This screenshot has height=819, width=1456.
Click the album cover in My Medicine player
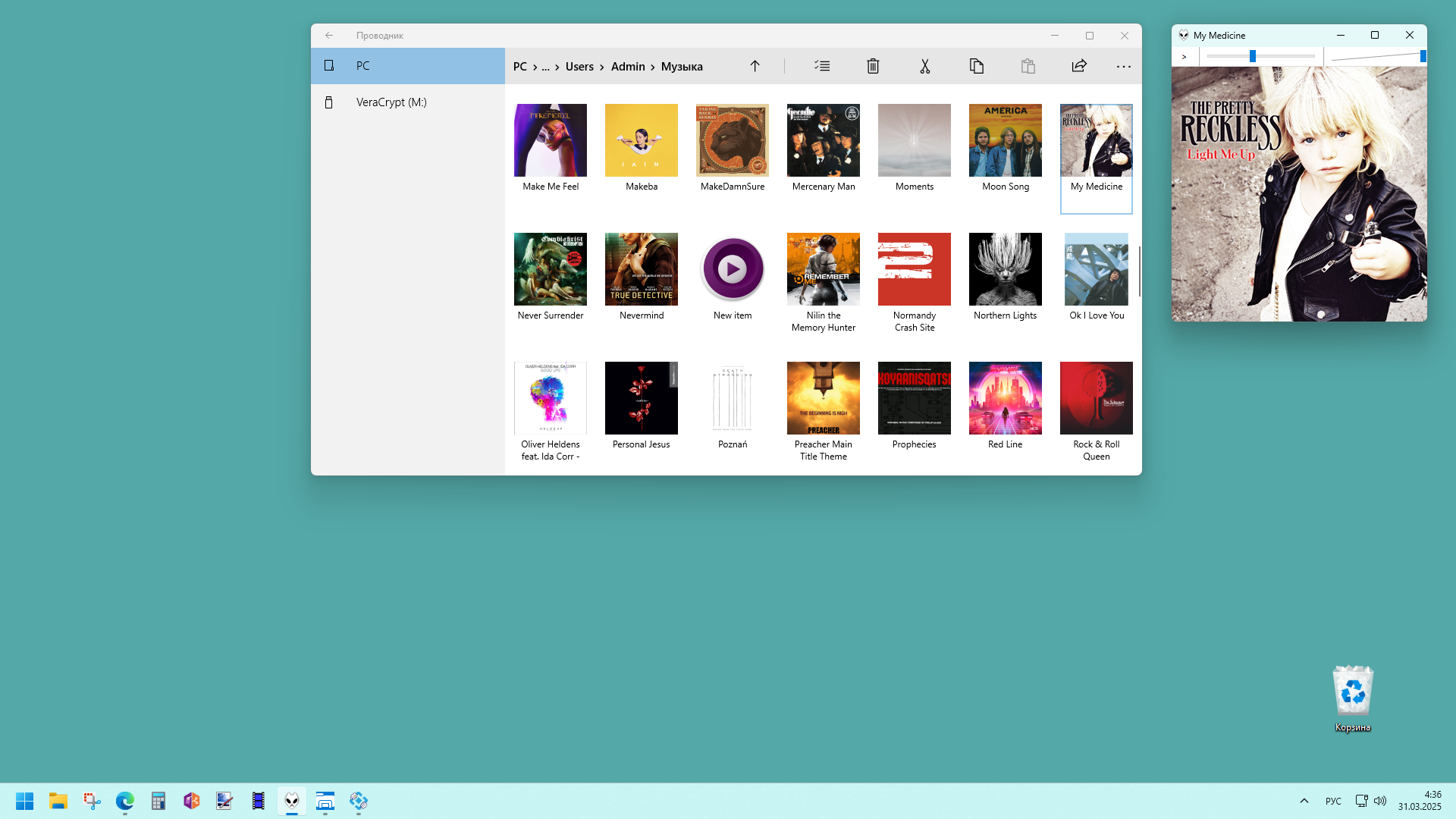[x=1299, y=194]
